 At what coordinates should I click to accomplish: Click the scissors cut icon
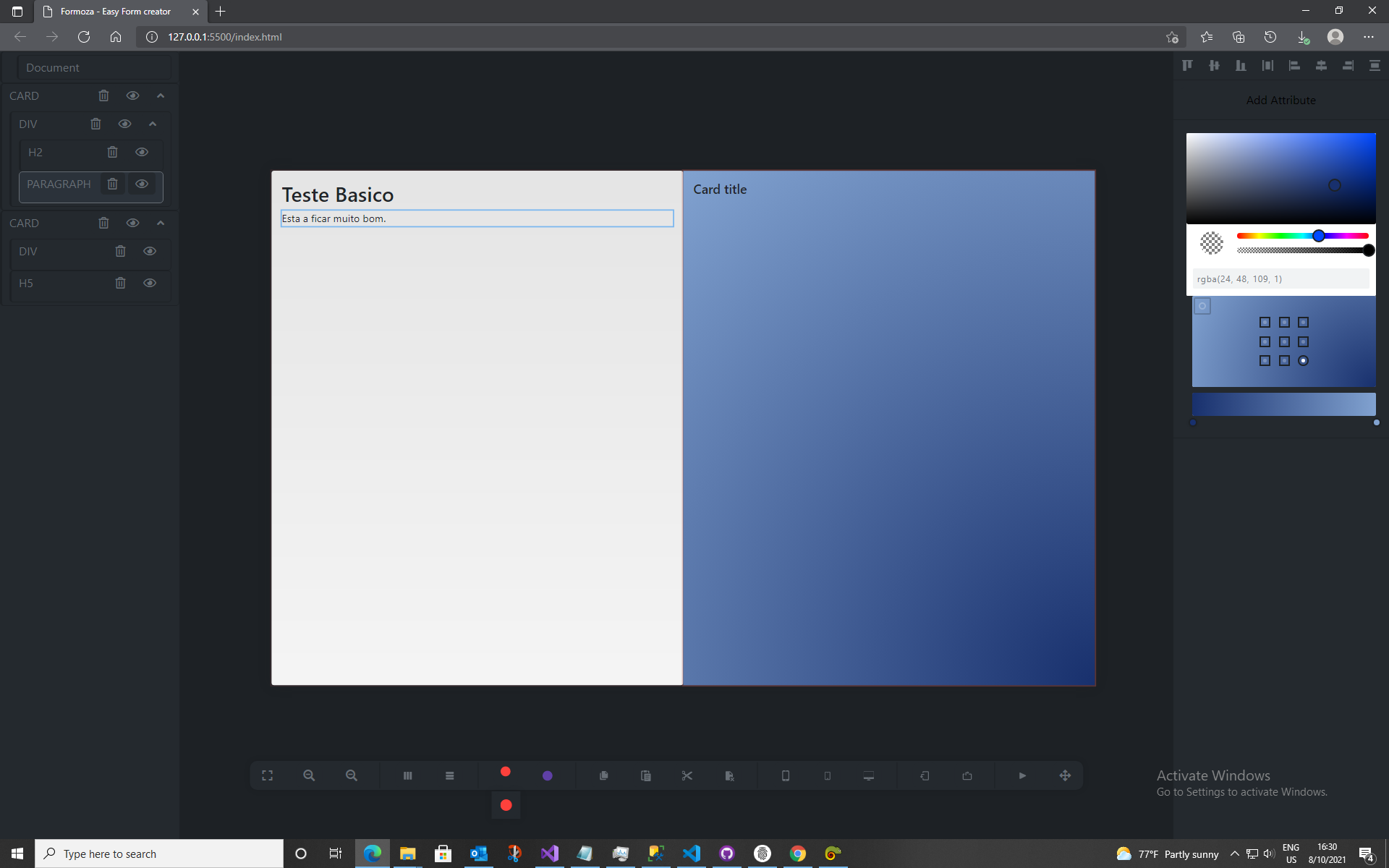point(687,775)
